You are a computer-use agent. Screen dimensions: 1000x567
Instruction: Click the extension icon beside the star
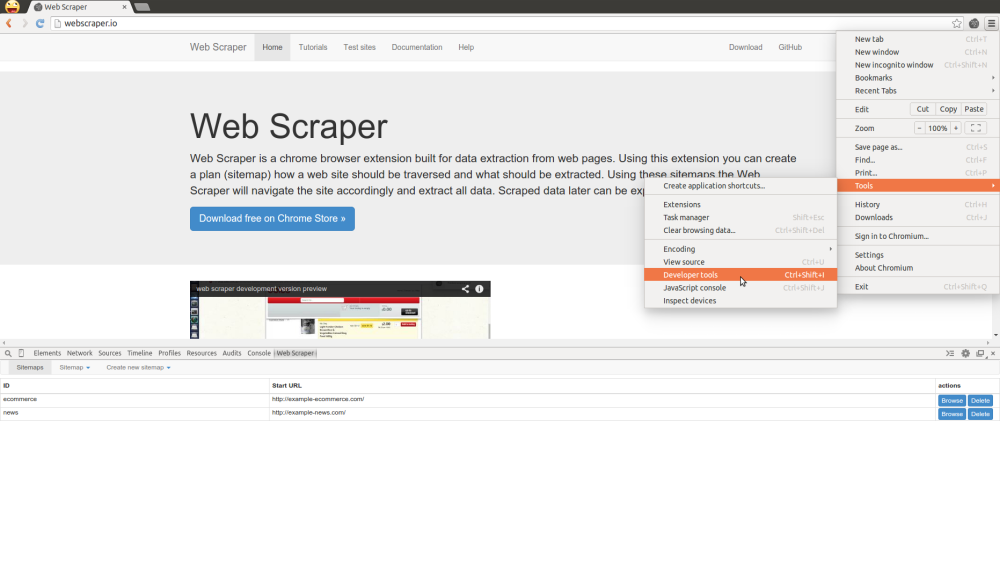click(x=974, y=24)
